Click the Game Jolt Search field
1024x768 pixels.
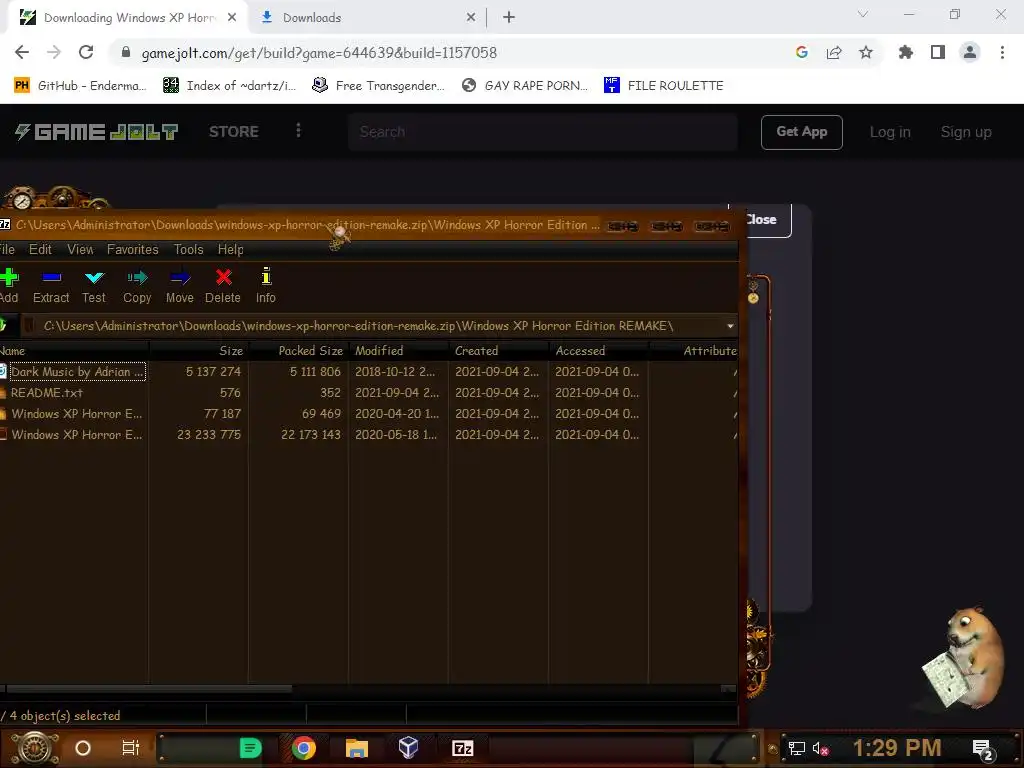pyautogui.click(x=543, y=132)
